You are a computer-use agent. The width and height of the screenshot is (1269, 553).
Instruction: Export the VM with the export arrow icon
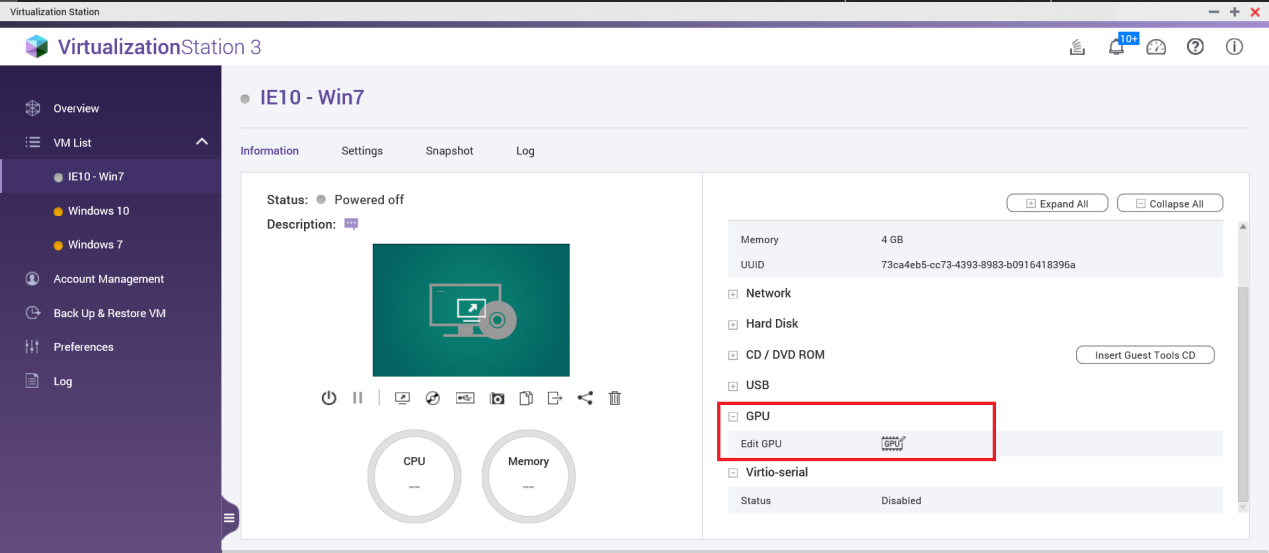tap(555, 398)
